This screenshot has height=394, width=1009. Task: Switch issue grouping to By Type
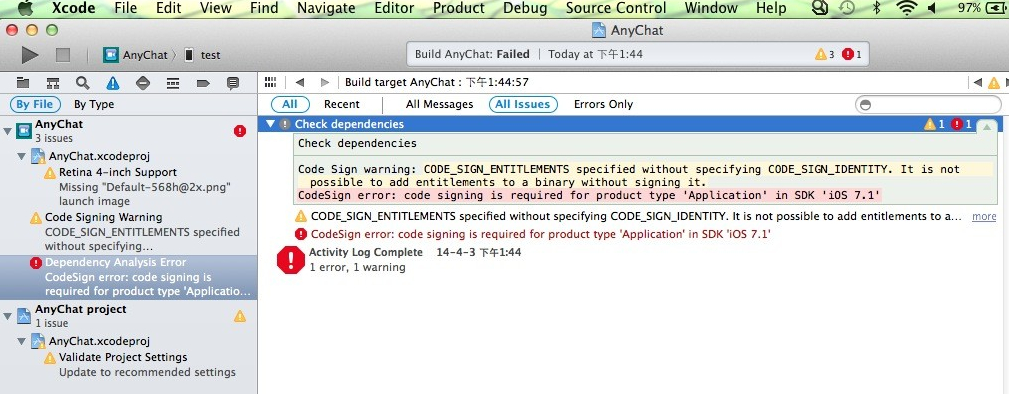click(x=94, y=104)
